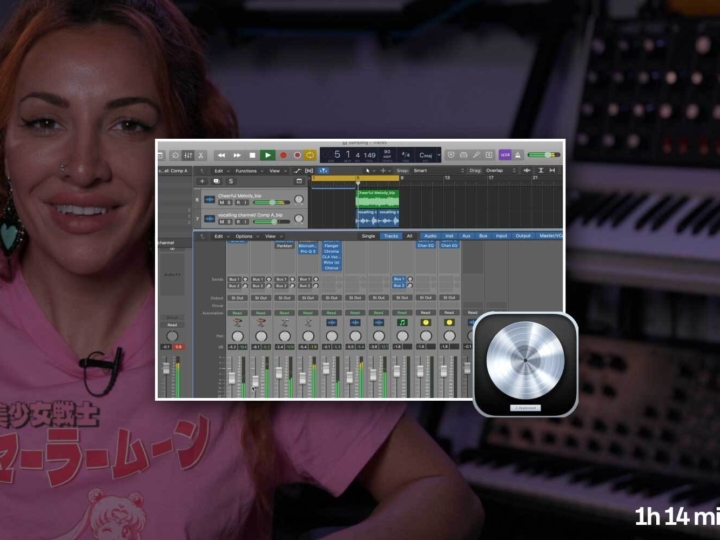Mute the vocalling channel Comp A track
Viewport: 720px width, 540px height.
coord(222,222)
